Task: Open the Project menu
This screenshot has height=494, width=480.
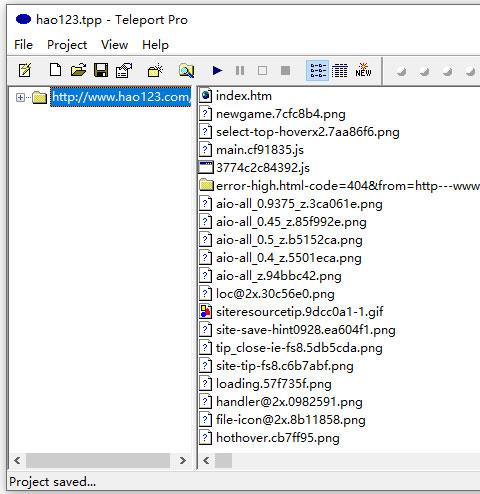Action: 67,45
